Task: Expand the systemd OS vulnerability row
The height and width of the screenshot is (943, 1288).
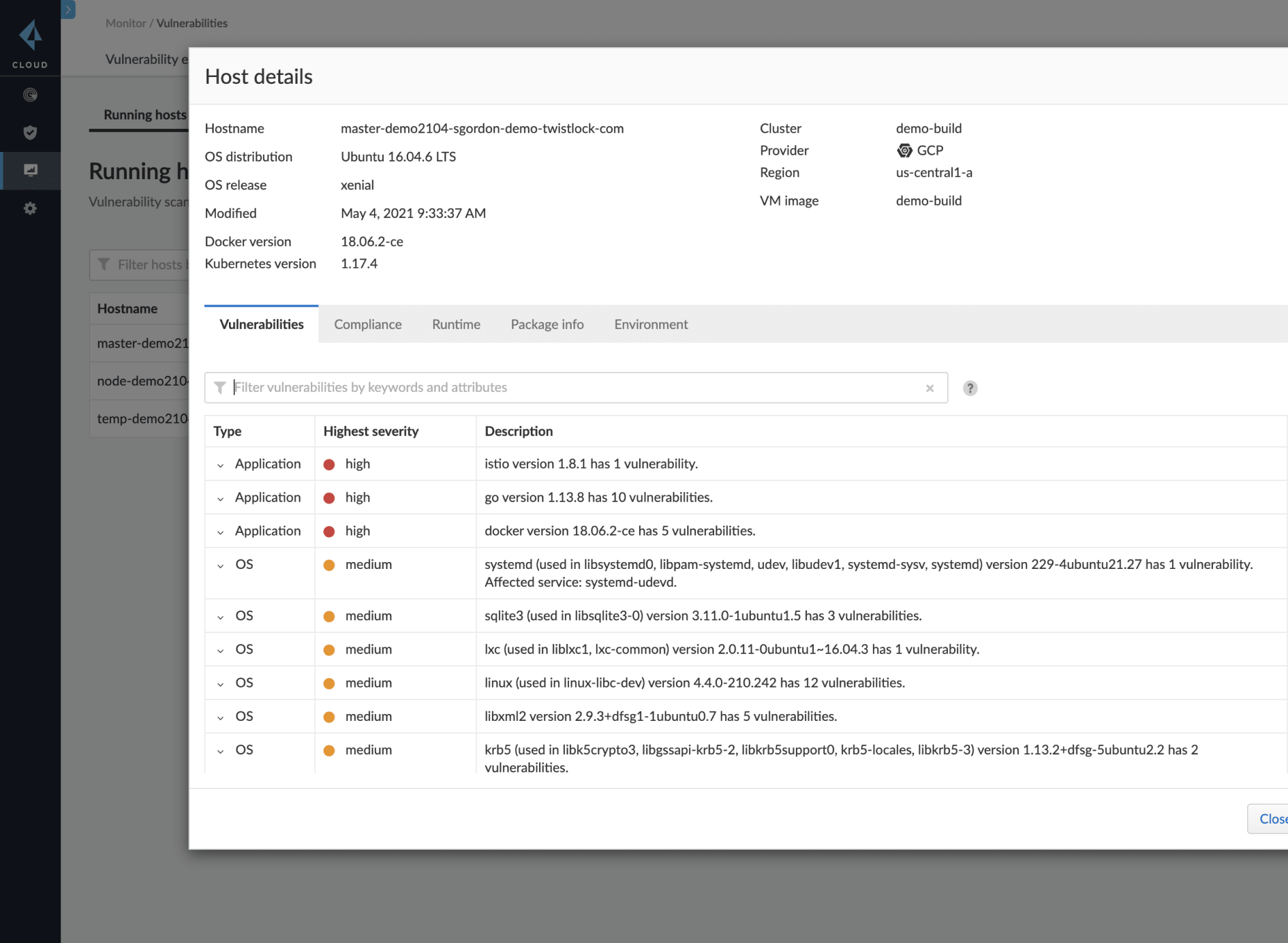Action: [219, 564]
